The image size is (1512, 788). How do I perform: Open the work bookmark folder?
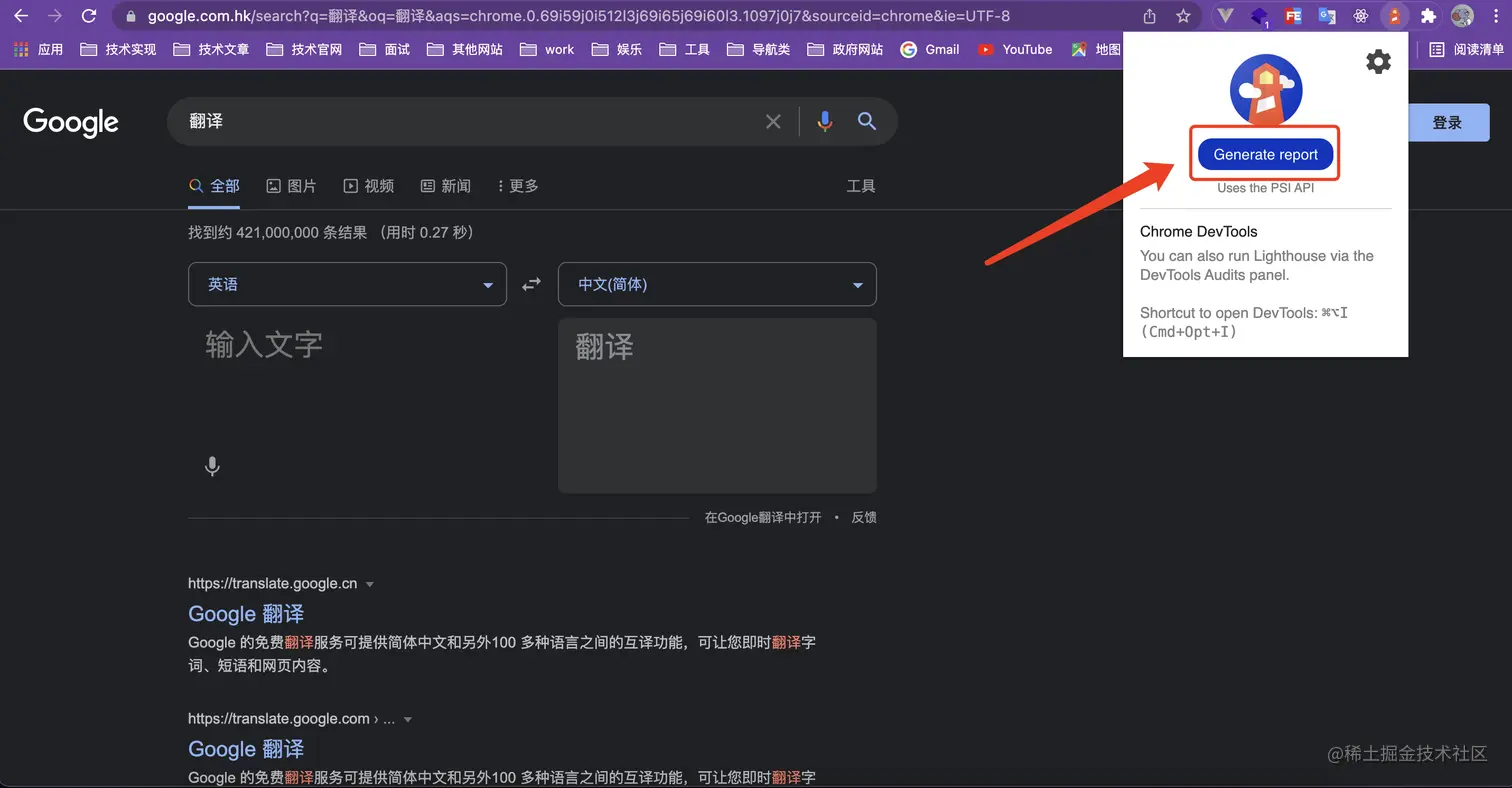pyautogui.click(x=546, y=49)
